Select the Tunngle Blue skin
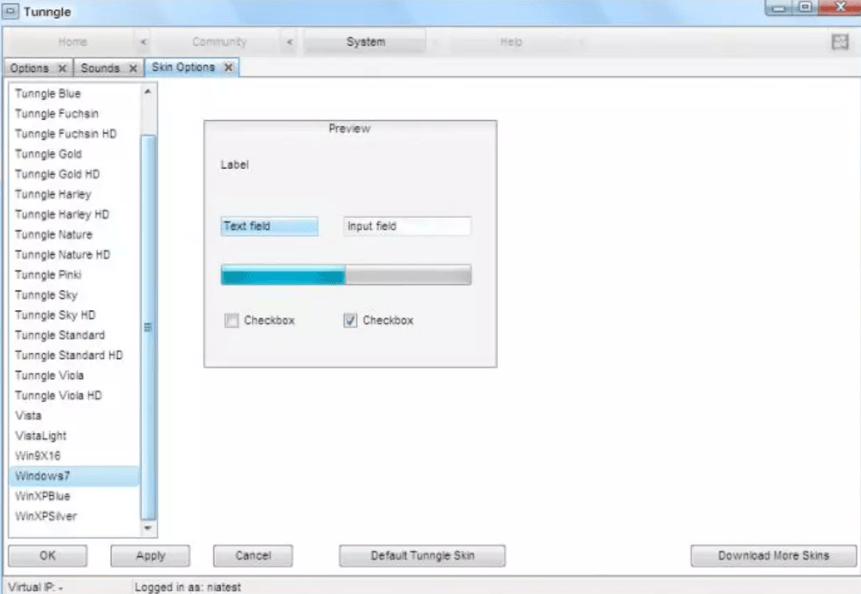The image size is (861, 594). 75,93
